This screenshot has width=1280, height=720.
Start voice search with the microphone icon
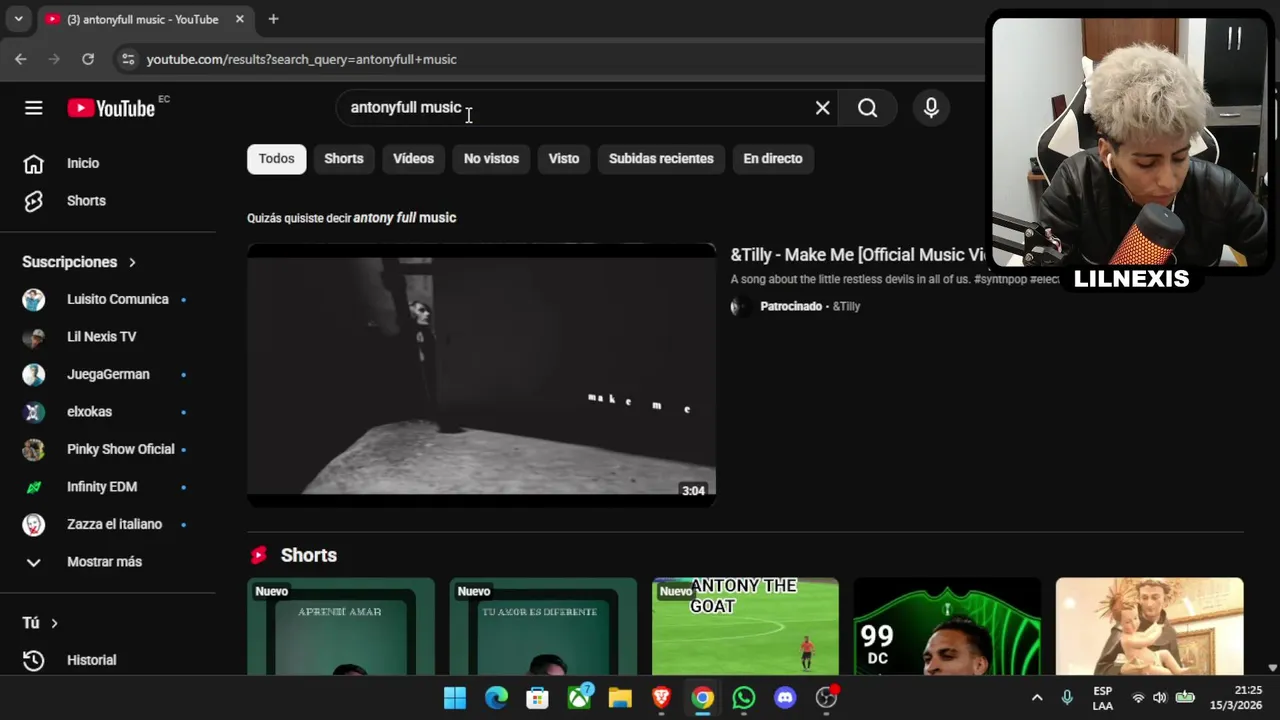point(931,108)
